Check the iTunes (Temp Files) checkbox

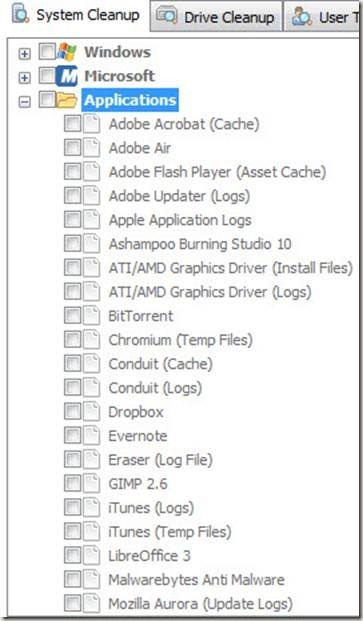pos(72,531)
